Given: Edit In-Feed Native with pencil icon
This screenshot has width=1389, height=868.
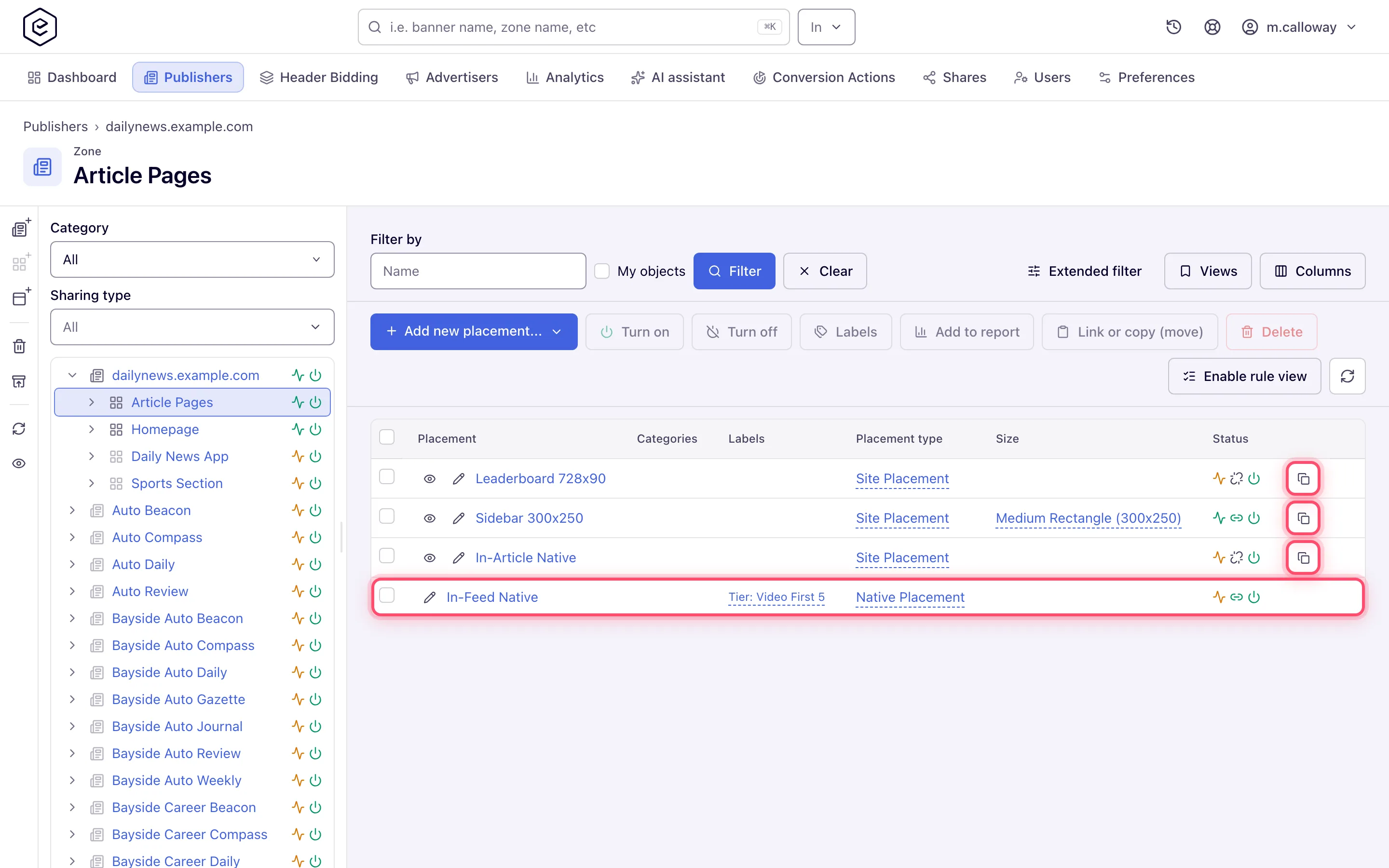Looking at the screenshot, I should coord(429,597).
